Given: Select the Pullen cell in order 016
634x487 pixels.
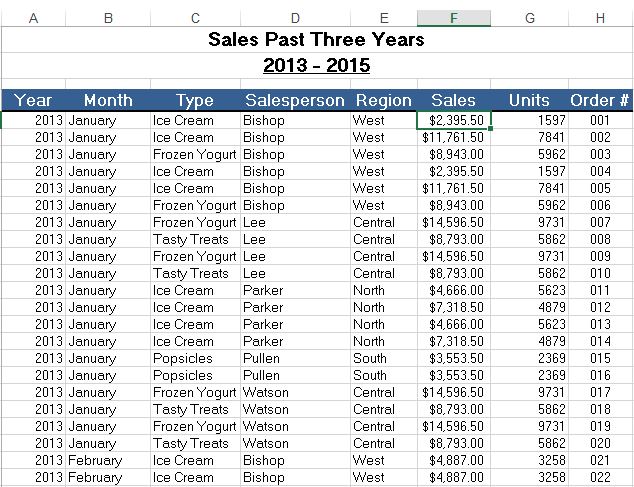Looking at the screenshot, I should pyautogui.click(x=296, y=375).
